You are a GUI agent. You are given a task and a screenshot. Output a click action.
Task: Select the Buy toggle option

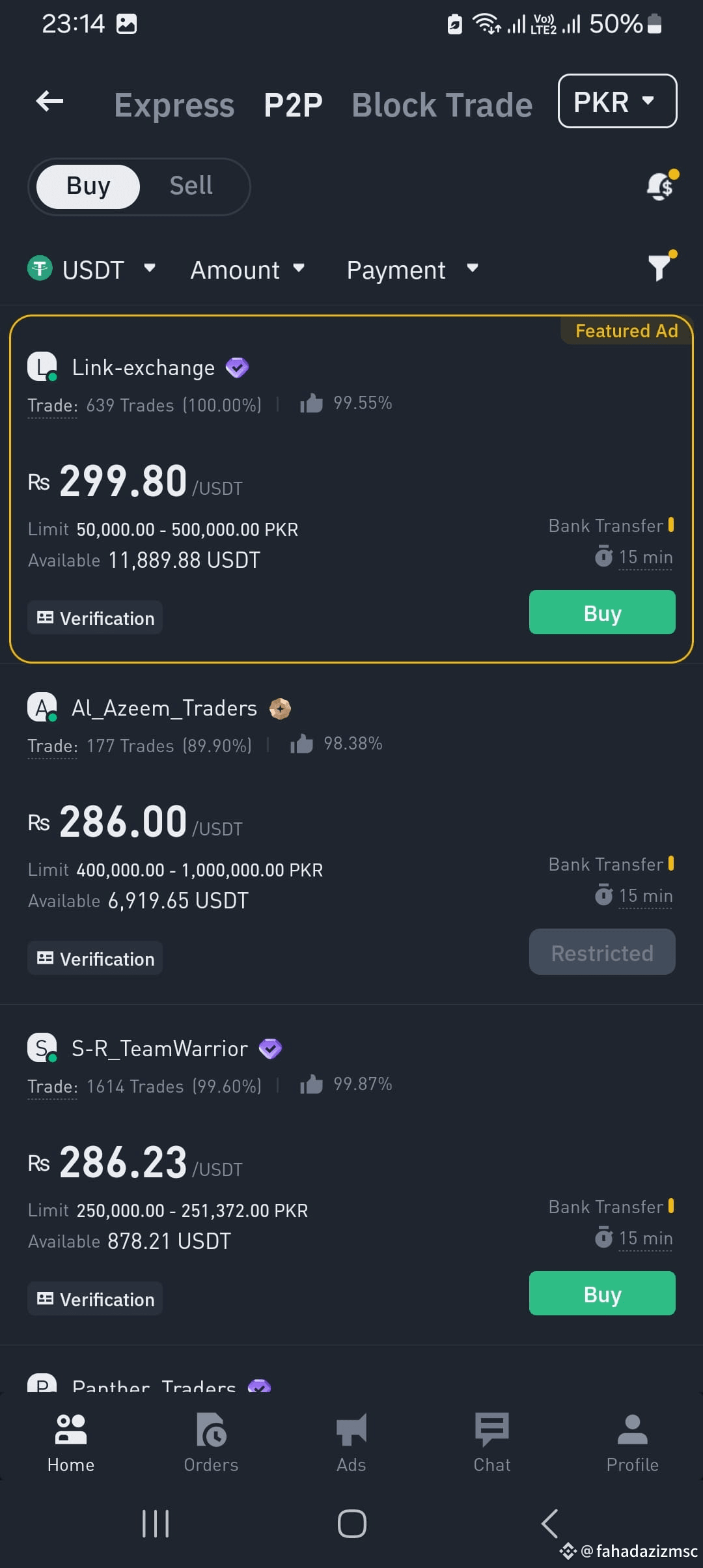point(89,186)
